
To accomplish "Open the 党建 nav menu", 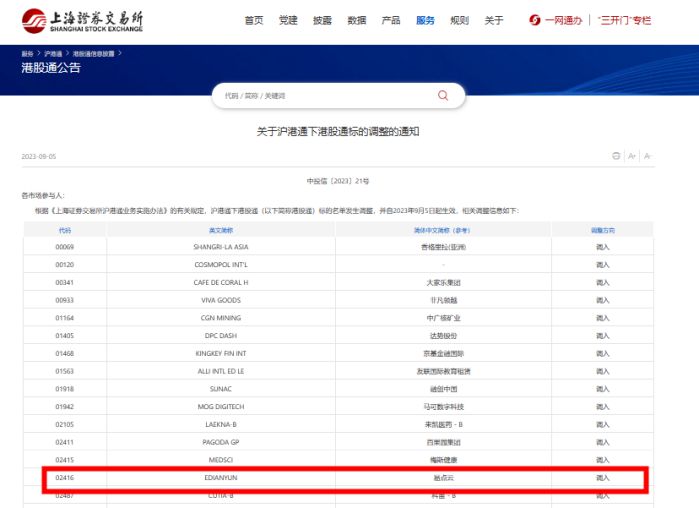I will click(x=288, y=20).
